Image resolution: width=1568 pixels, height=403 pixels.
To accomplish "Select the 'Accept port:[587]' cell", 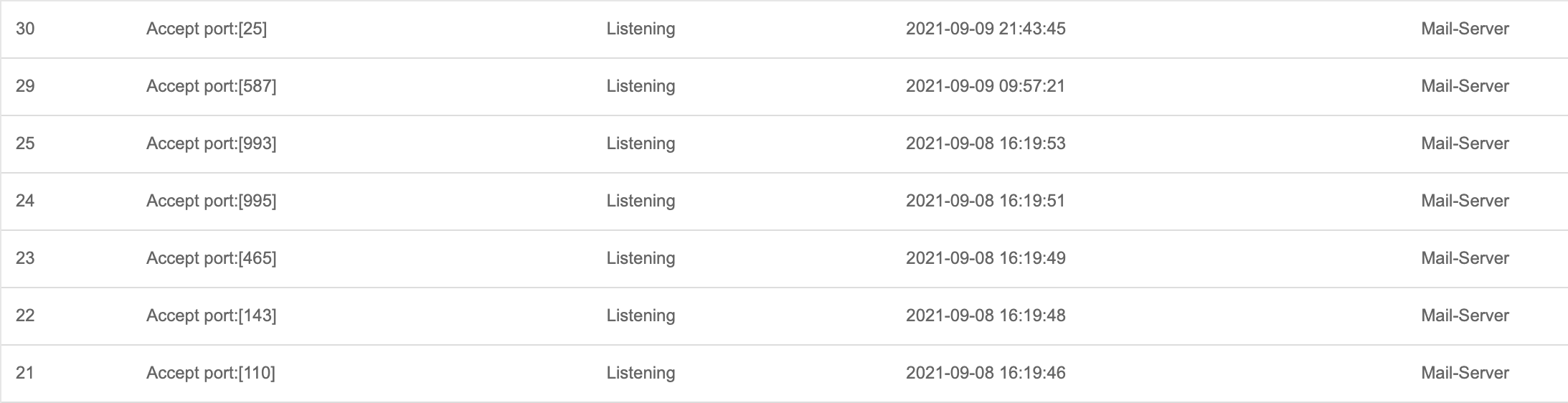I will 211,86.
